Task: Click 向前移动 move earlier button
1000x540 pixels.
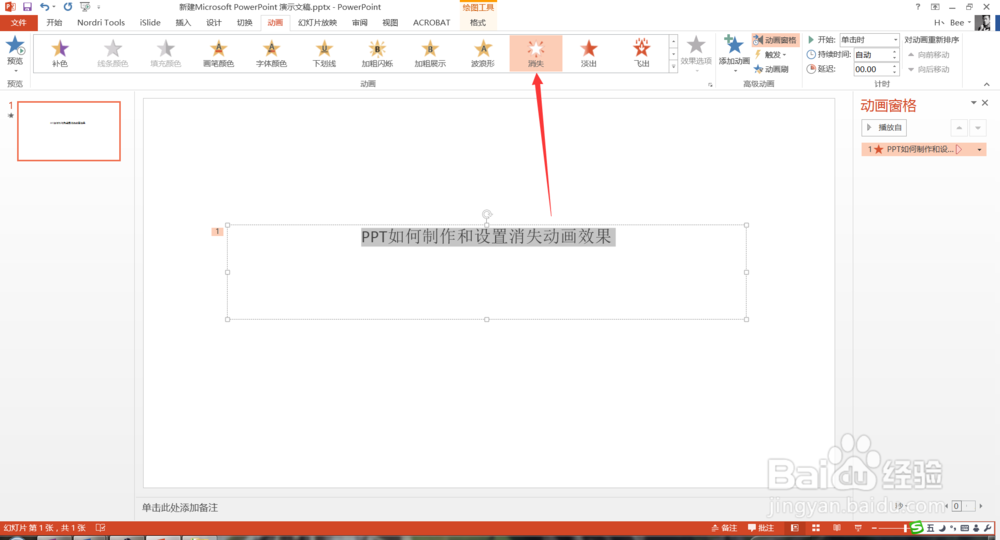Action: (x=929, y=55)
